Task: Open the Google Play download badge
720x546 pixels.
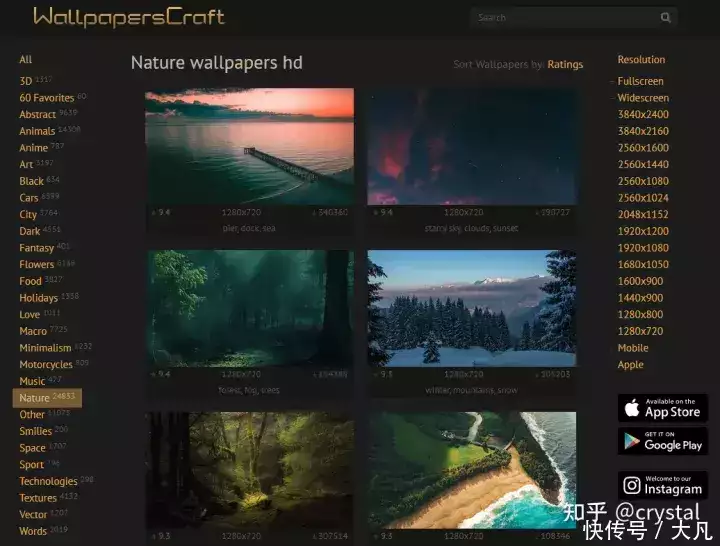Action: tap(663, 441)
